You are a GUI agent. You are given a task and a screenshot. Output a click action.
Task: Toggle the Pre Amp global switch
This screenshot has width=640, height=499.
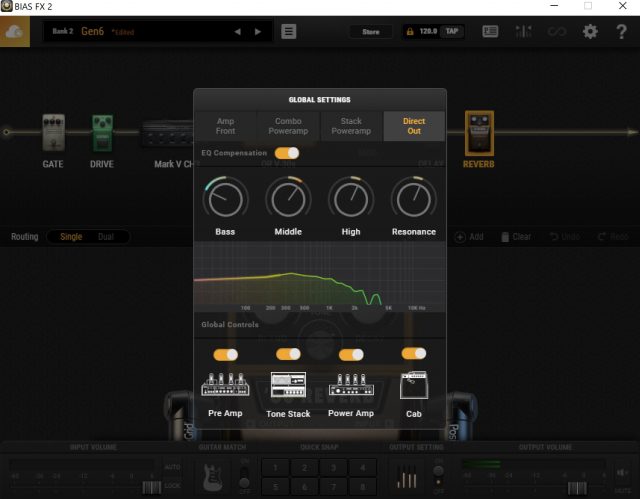click(225, 355)
